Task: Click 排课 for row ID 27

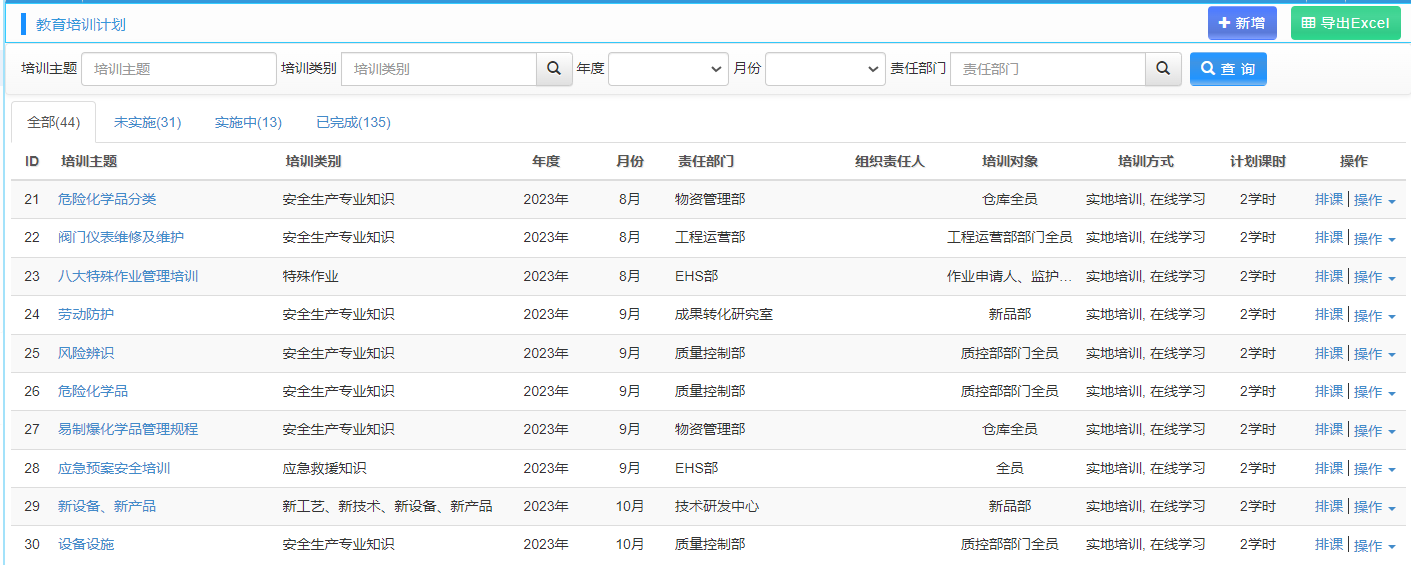Action: pos(1329,429)
